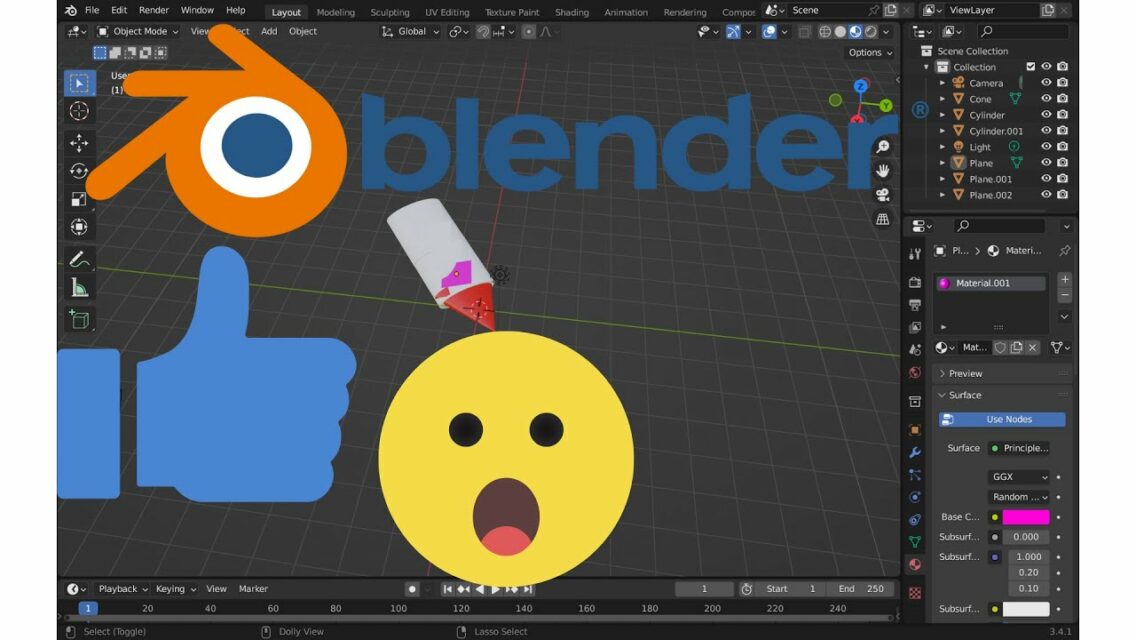Open the Add menu in viewport header
The width and height of the screenshot is (1136, 640).
pyautogui.click(x=269, y=31)
